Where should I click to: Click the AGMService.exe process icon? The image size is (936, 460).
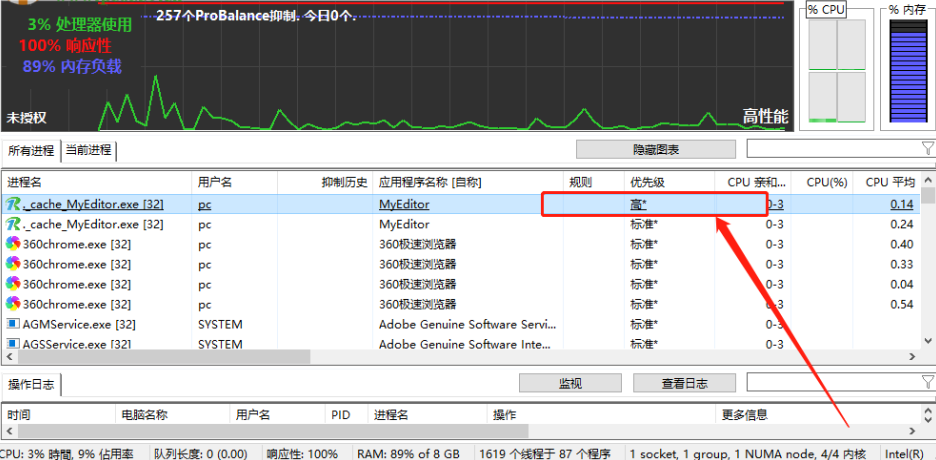13,324
